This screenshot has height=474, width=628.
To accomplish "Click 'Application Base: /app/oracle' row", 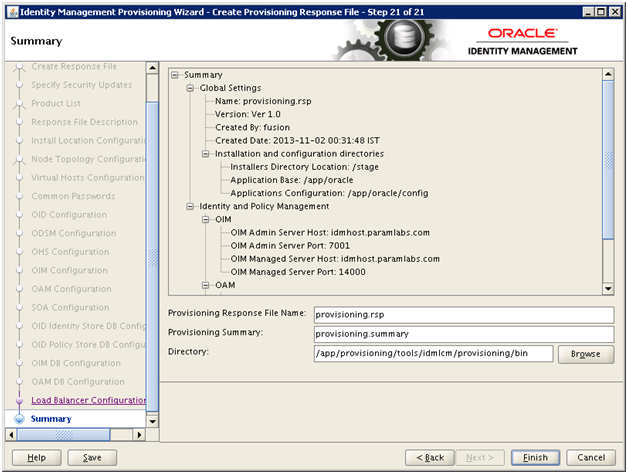I will (292, 180).
